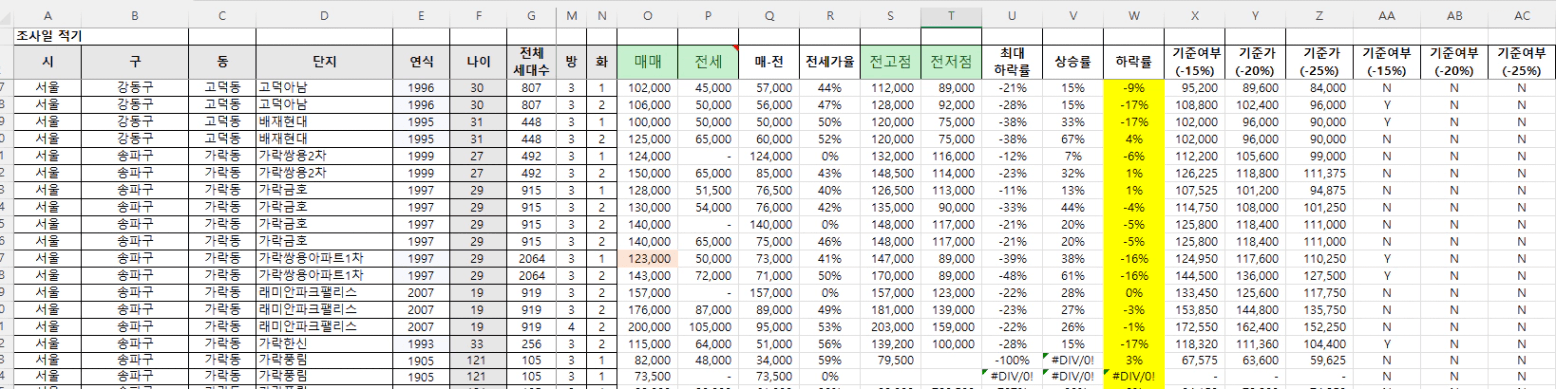Select the 61% 상승률 cell

coord(1072,274)
